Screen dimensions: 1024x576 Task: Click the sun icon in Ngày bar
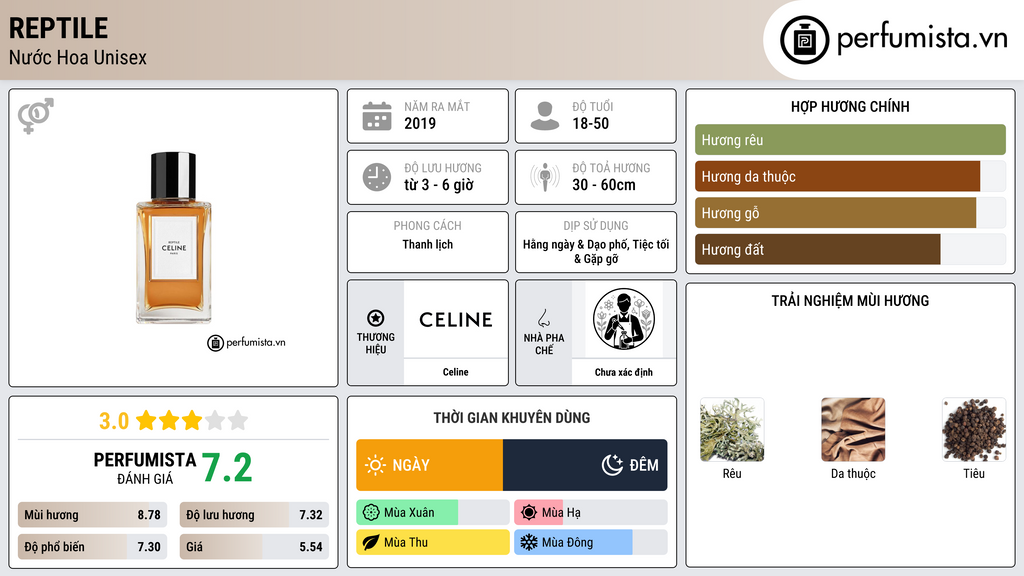click(x=375, y=465)
